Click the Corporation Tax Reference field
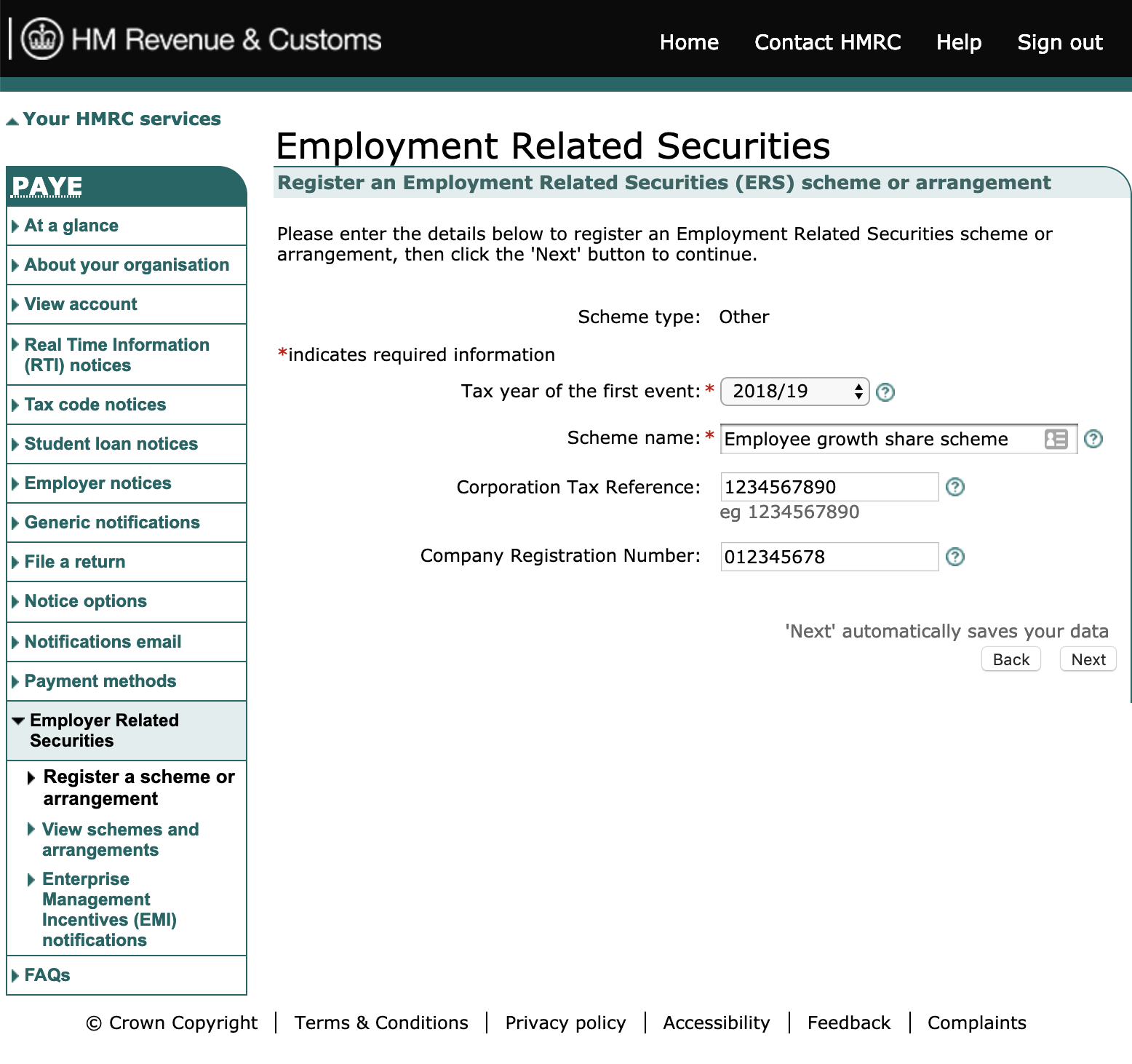 click(x=829, y=487)
